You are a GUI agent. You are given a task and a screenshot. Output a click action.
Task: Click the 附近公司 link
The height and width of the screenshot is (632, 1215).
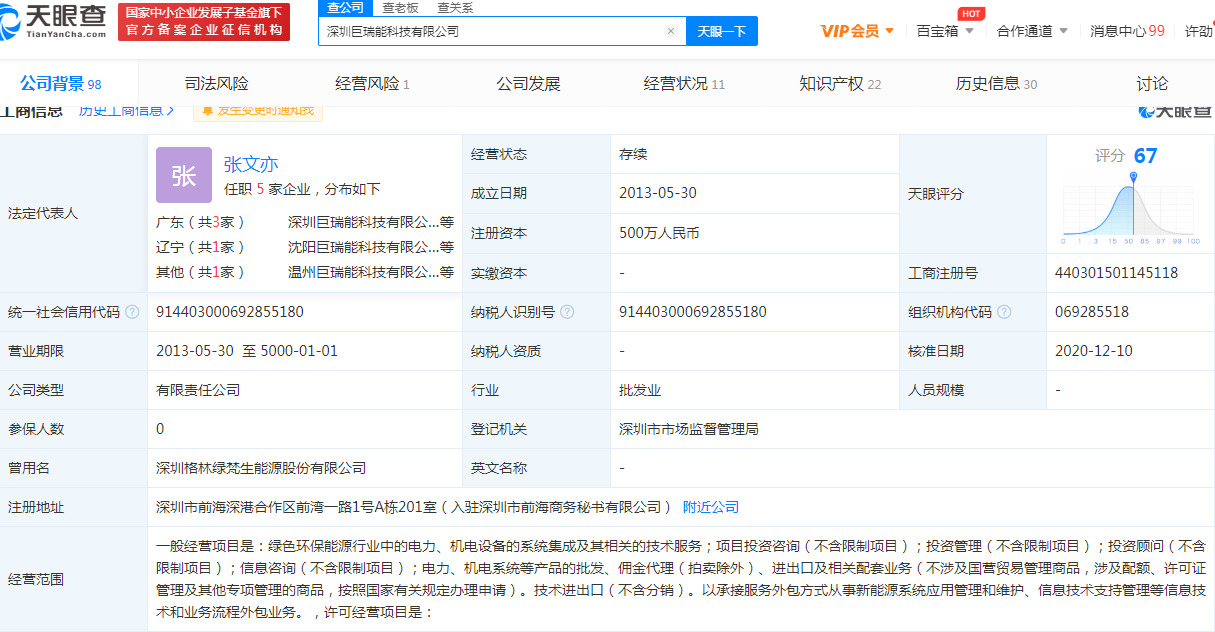[x=711, y=507]
